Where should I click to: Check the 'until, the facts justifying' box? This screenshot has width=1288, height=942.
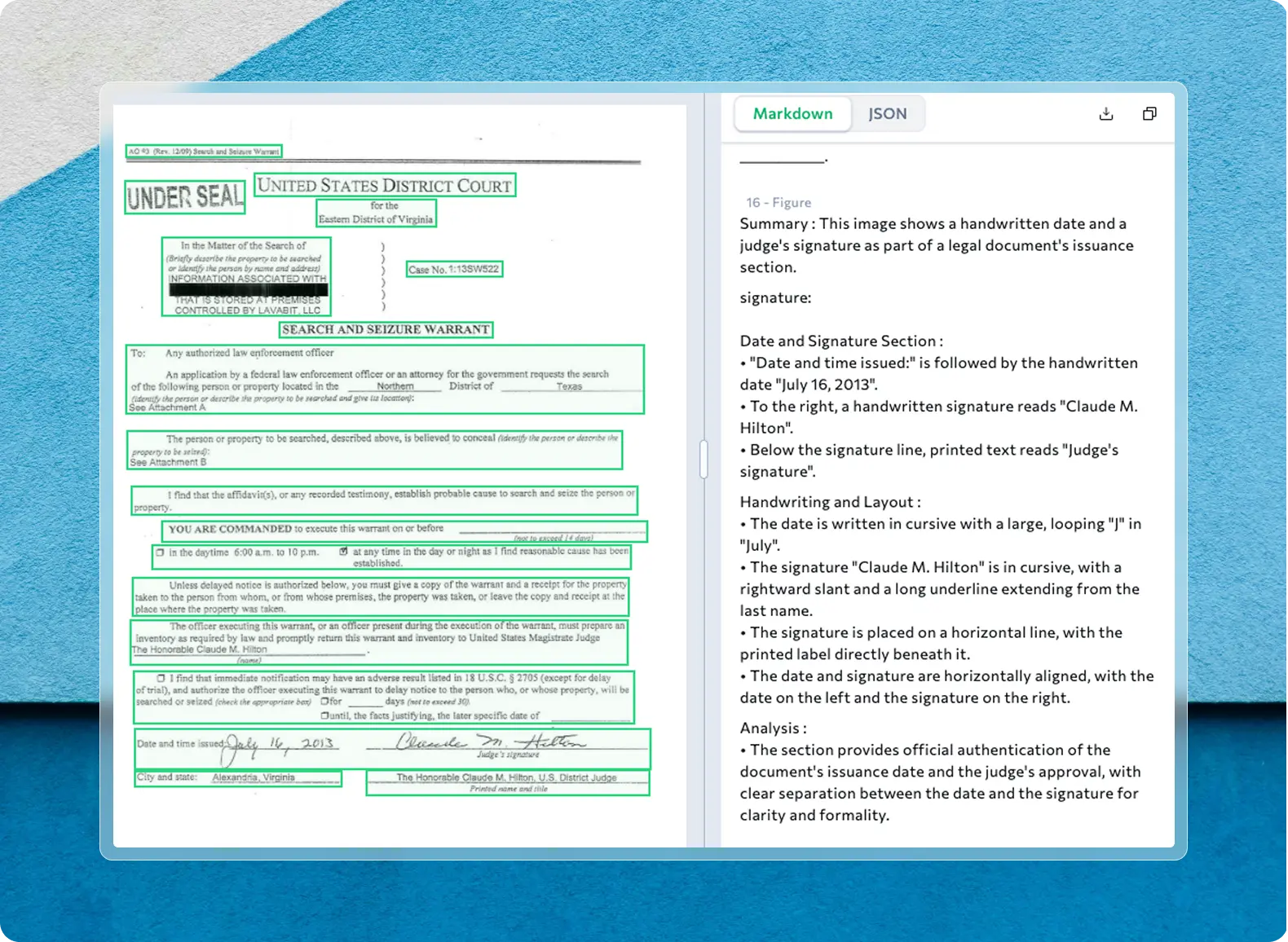324,715
